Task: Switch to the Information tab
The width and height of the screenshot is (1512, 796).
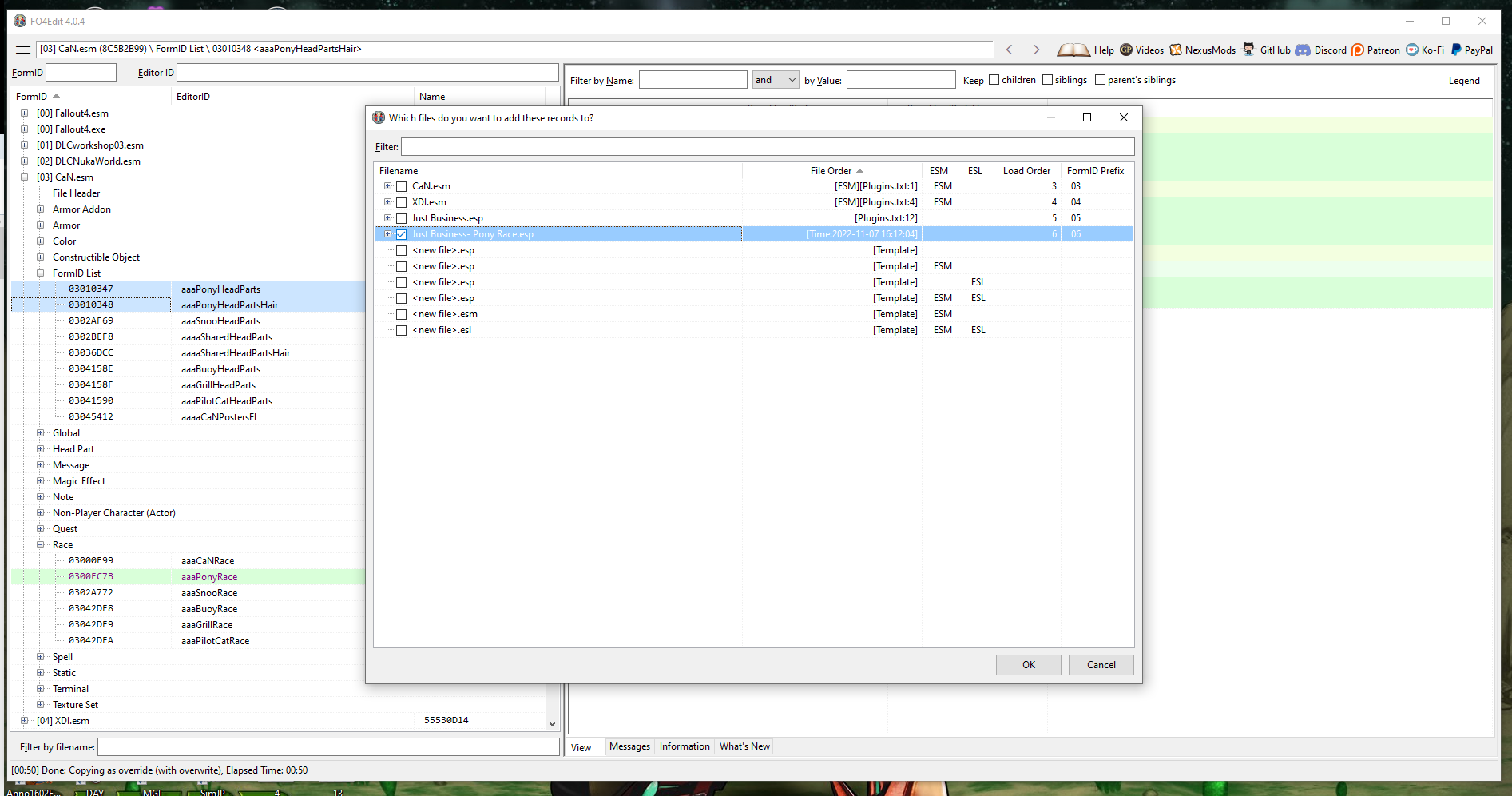Action: point(685,746)
